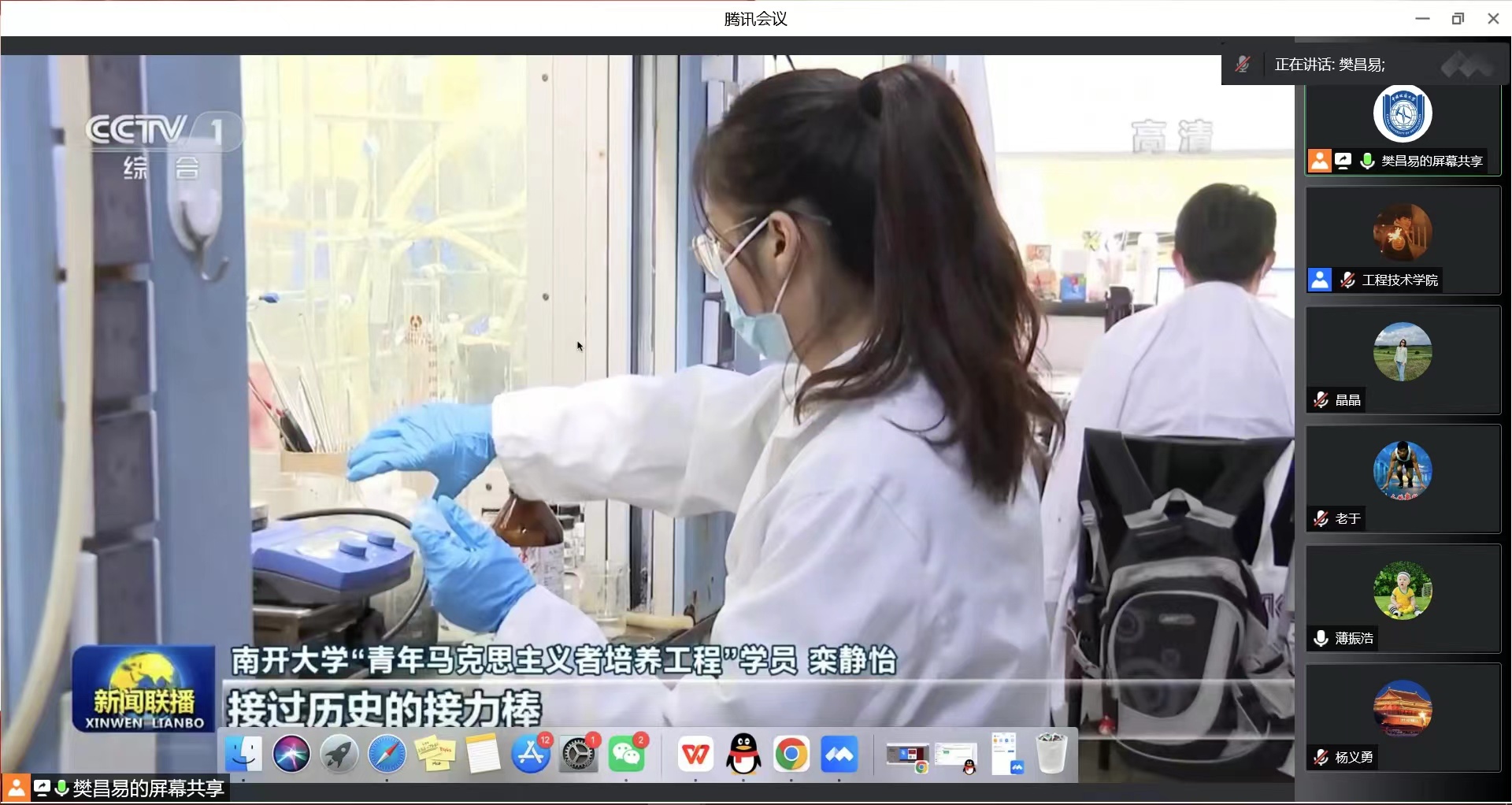Click the 腾讯会议 window title
Viewport: 1512px width, 805px height.
coord(756,19)
